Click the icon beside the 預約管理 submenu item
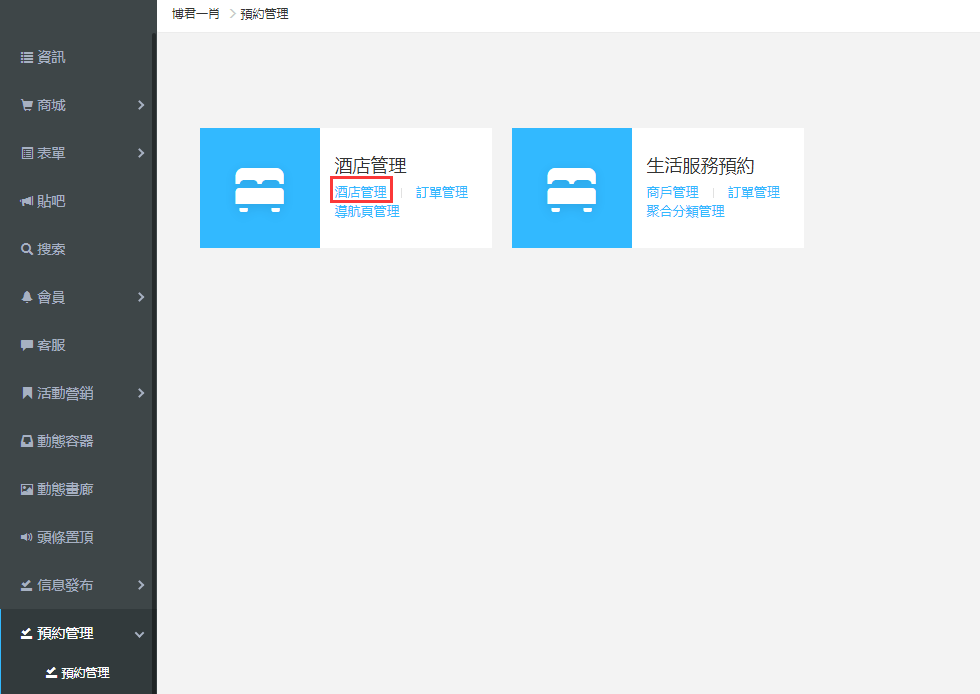980x694 pixels. [51, 673]
